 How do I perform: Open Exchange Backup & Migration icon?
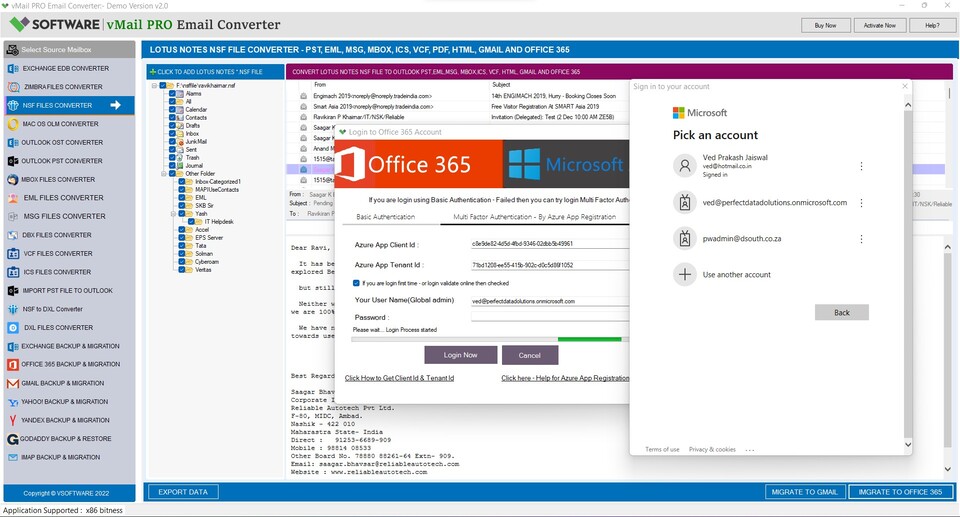13,346
